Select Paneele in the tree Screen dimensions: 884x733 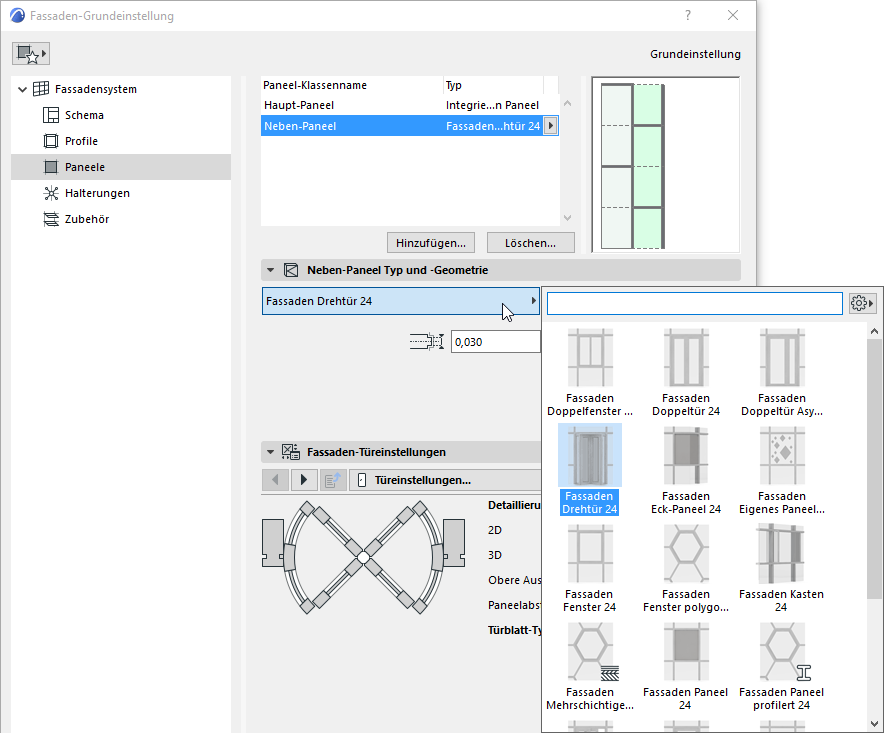121,167
